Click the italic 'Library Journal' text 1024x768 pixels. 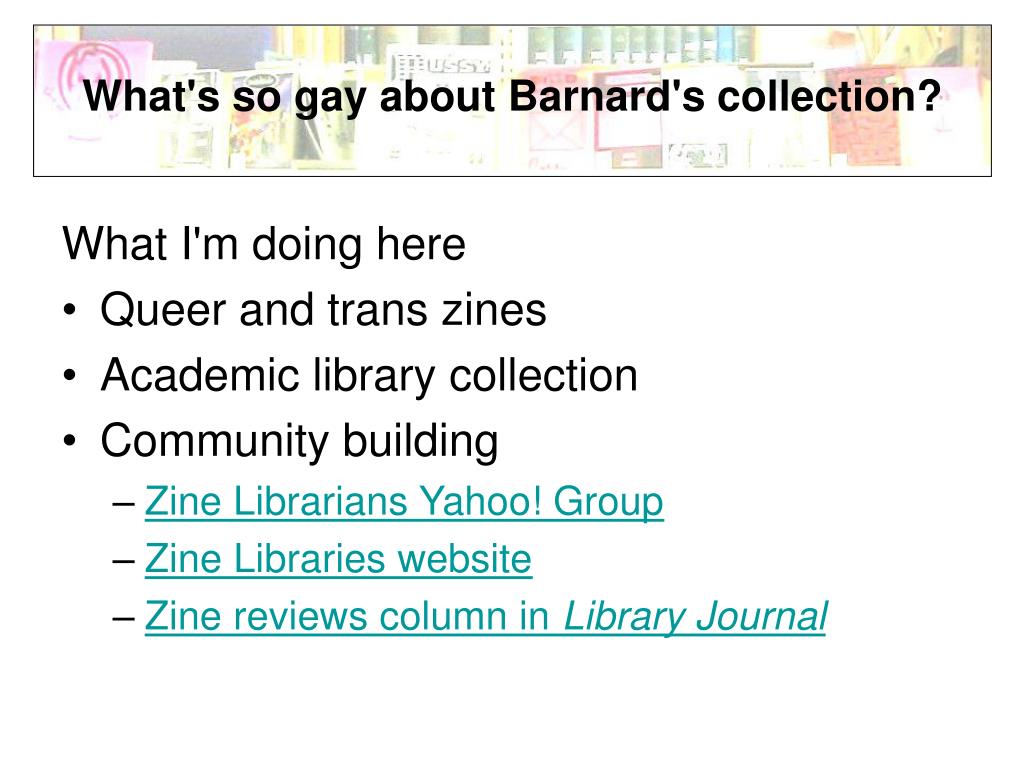(695, 617)
